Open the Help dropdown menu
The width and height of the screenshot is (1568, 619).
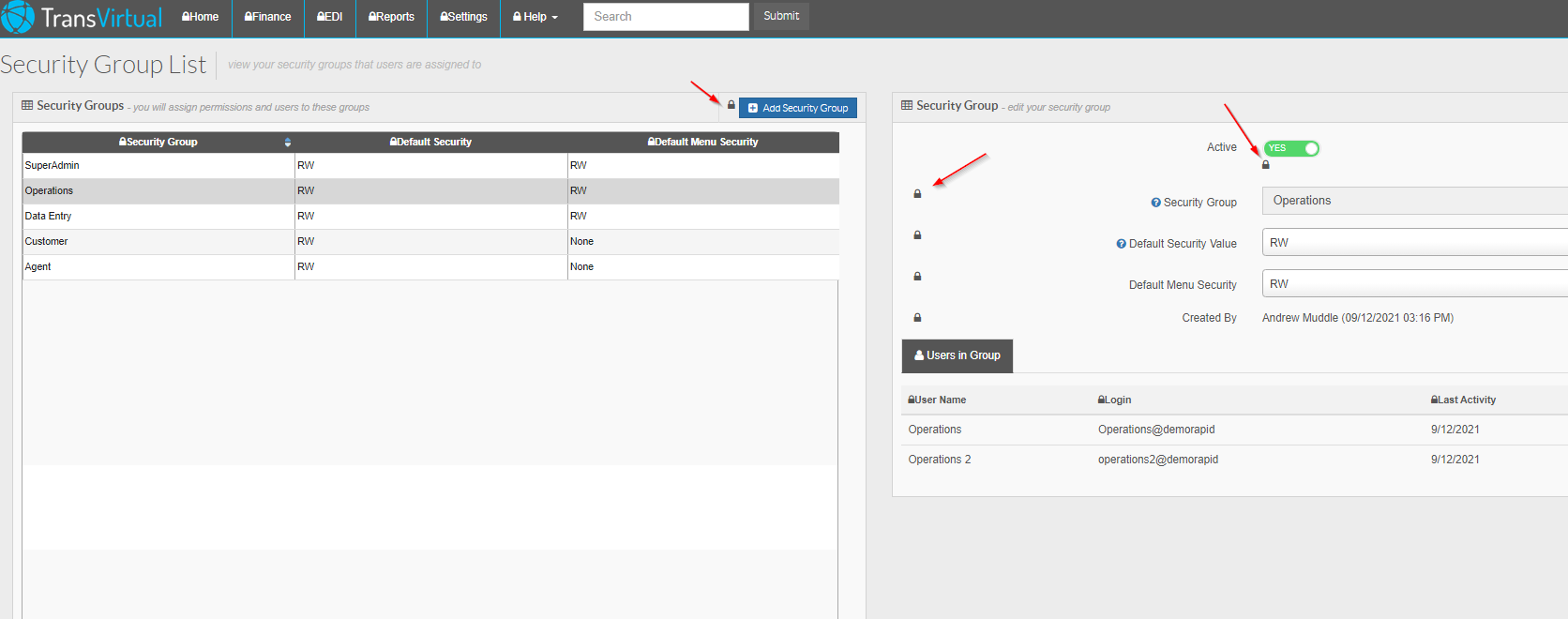tap(535, 17)
